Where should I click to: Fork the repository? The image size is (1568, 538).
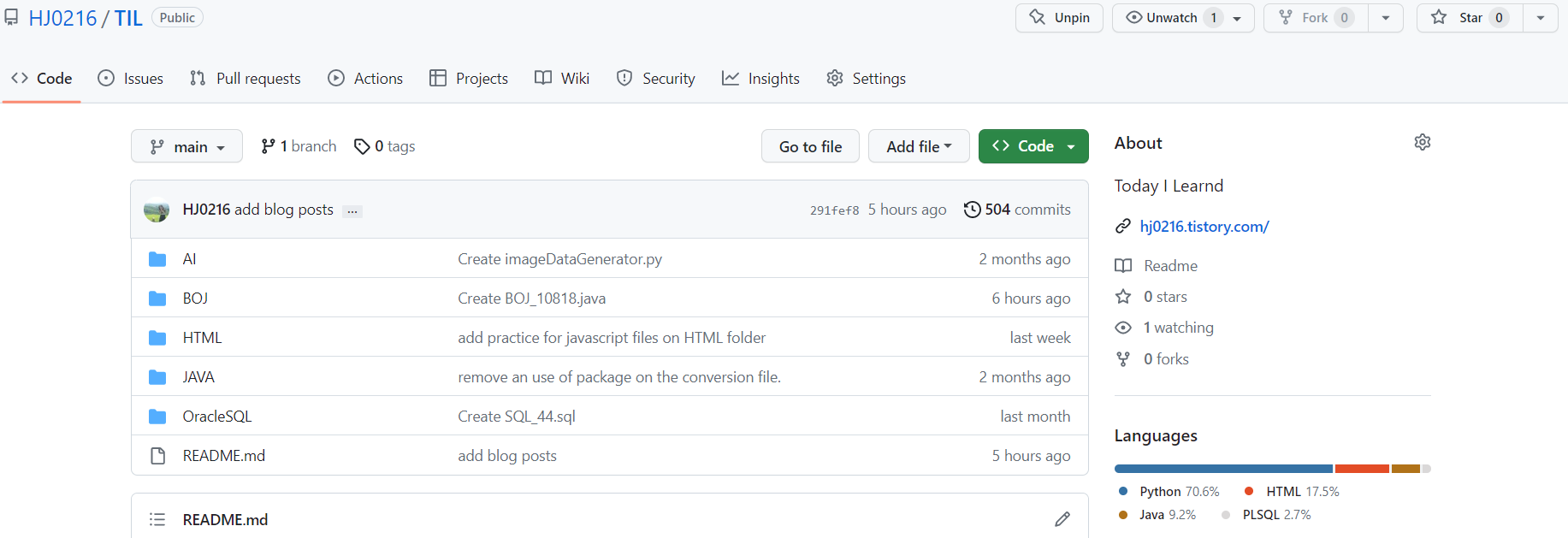[x=1316, y=18]
